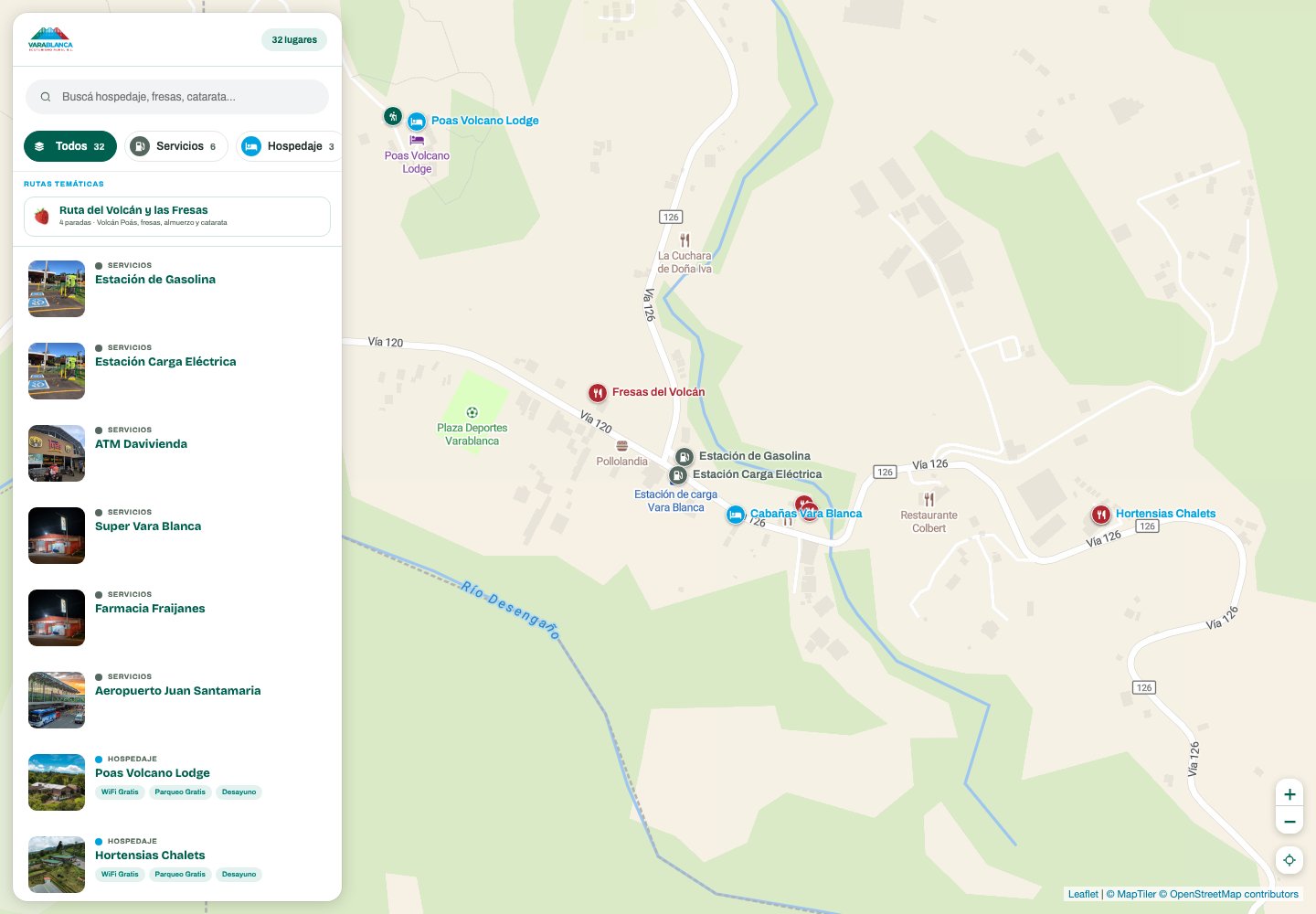Click the Poas Volcano Lodge thumbnail
The image size is (1316, 914).
pyautogui.click(x=57, y=782)
